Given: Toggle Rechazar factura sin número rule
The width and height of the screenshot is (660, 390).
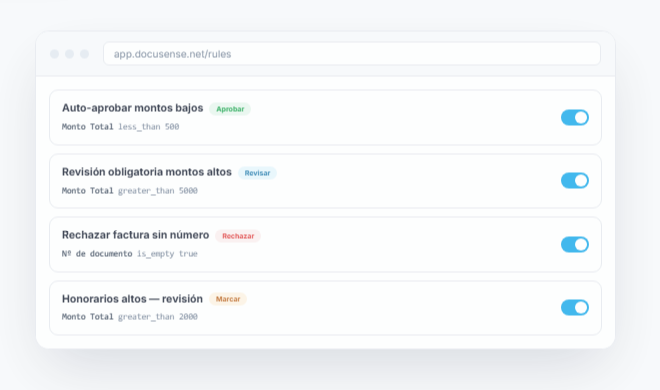Looking at the screenshot, I should 575,244.
